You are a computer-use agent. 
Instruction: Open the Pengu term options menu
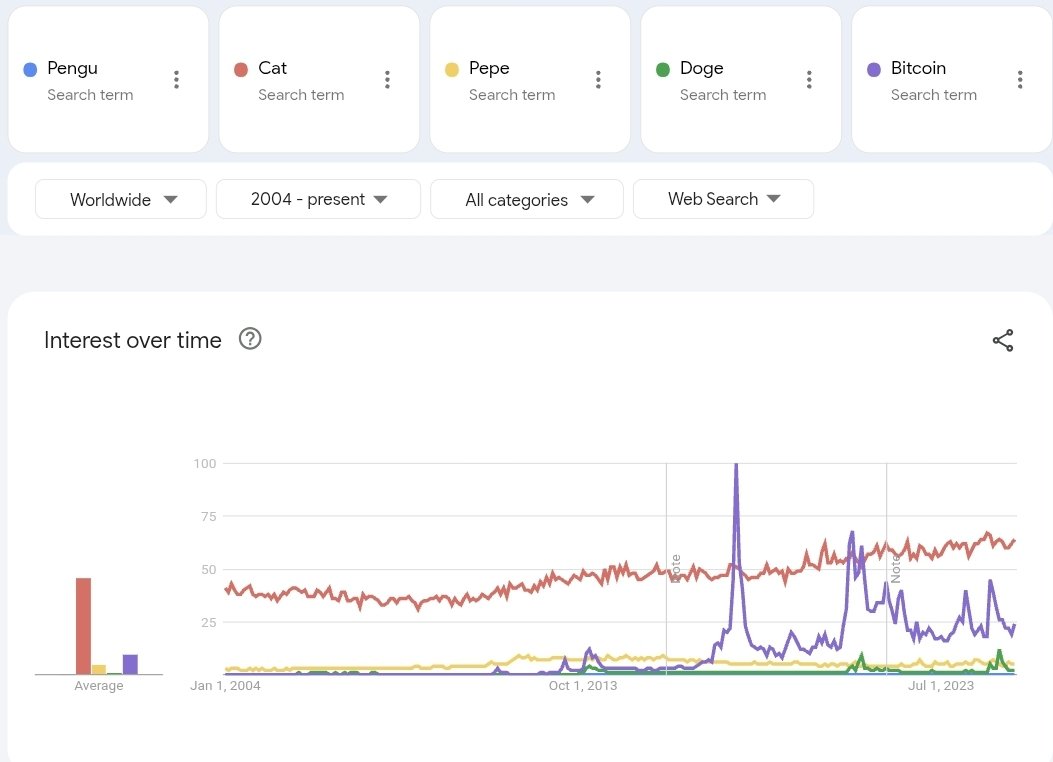pos(176,79)
